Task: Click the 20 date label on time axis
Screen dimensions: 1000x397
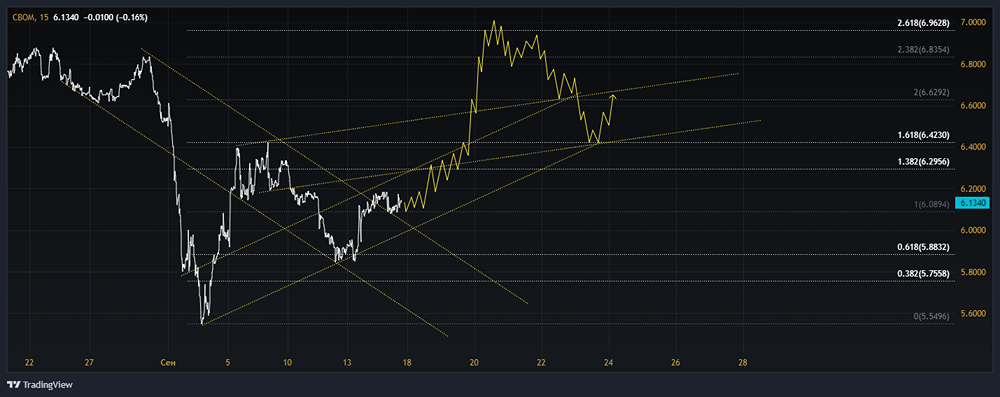Action: [x=474, y=363]
